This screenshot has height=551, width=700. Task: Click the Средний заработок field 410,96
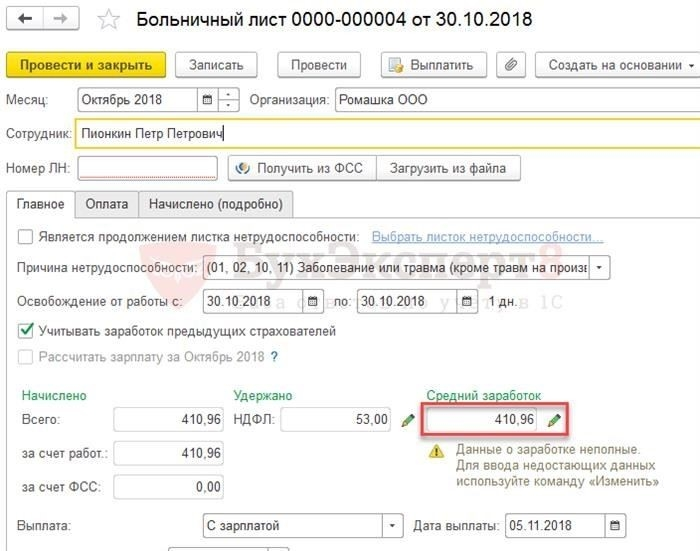tap(481, 420)
